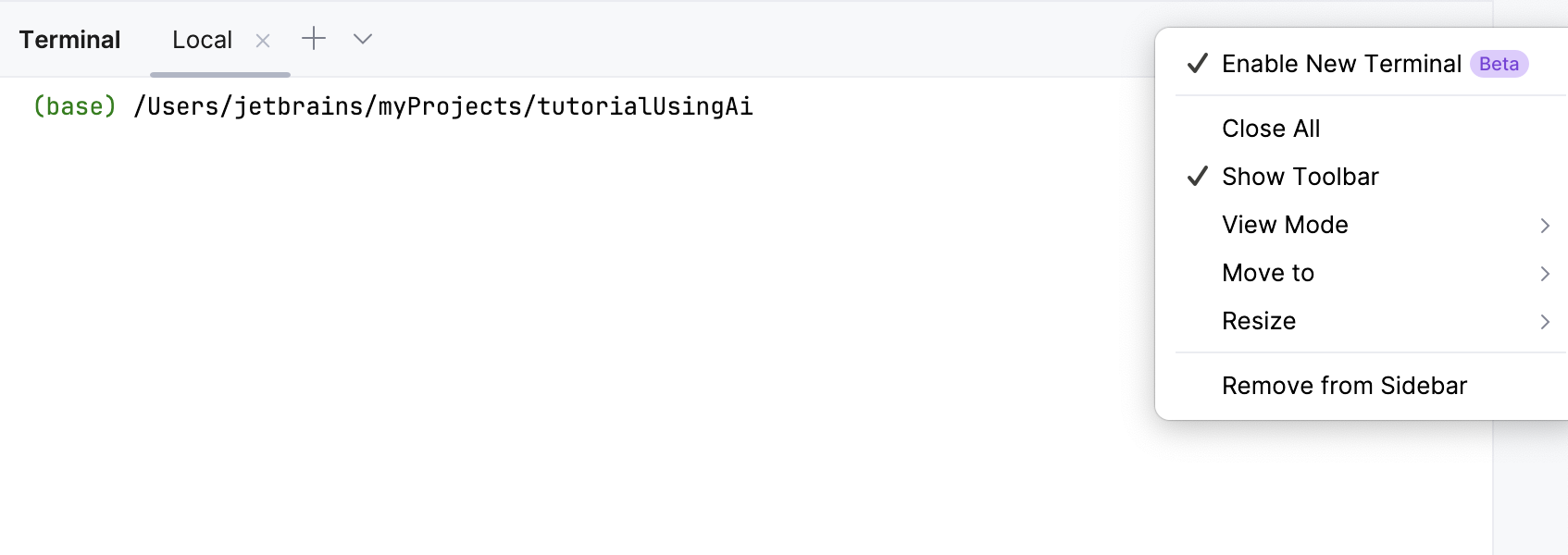This screenshot has height=555, width=1568.
Task: Open a new terminal tab with the plus icon
Action: (x=314, y=39)
